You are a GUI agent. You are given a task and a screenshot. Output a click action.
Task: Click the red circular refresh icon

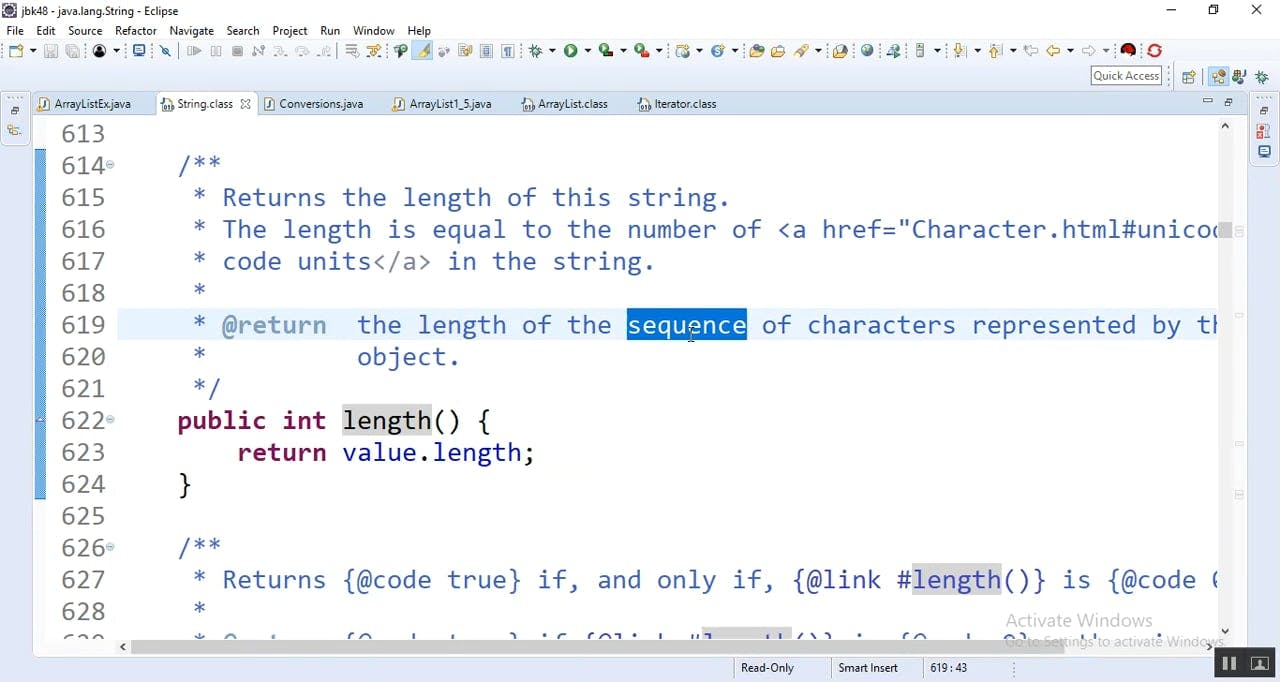tap(1155, 51)
